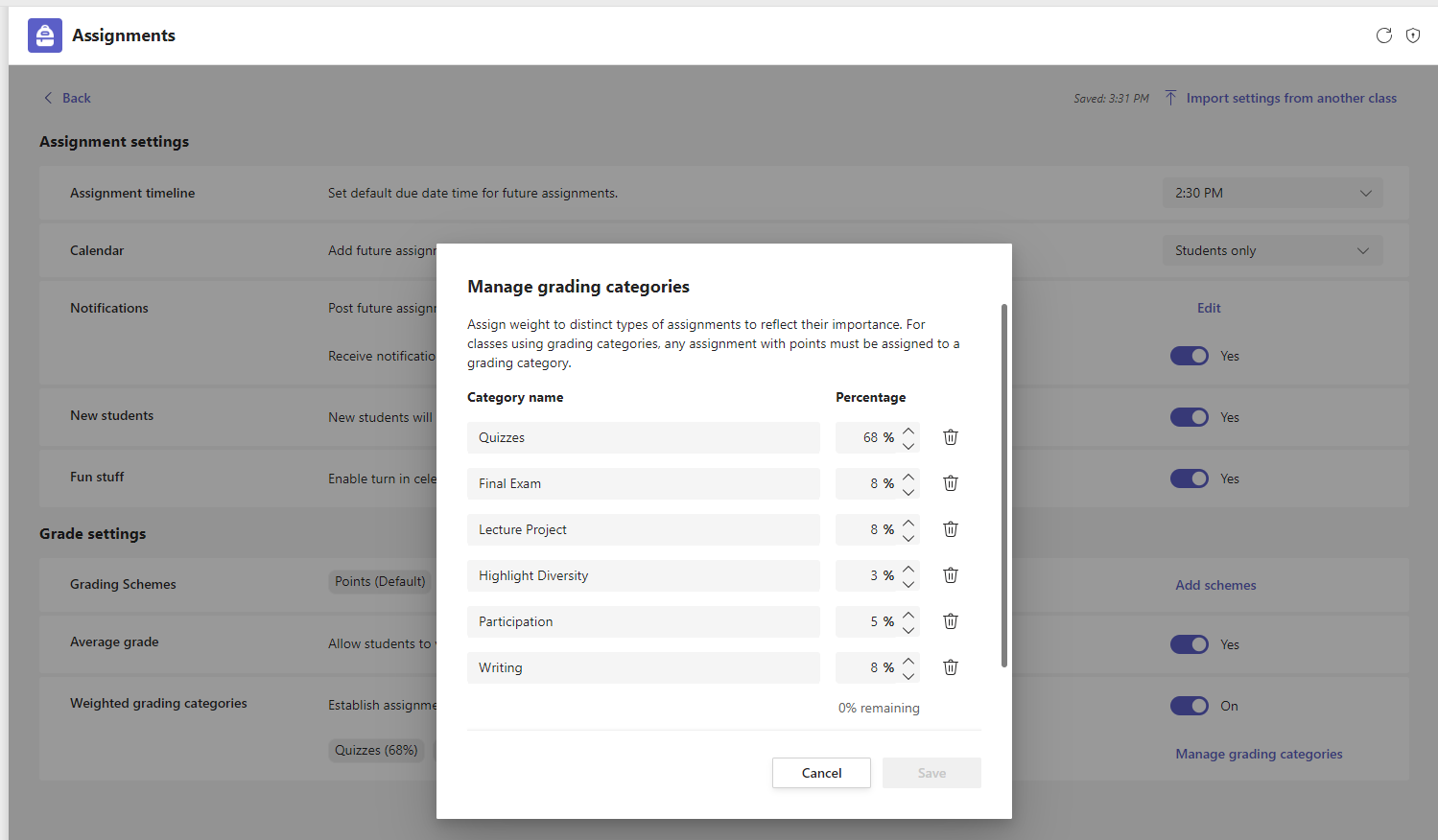
Task: Delete the Quizzes grading category
Action: (x=950, y=436)
